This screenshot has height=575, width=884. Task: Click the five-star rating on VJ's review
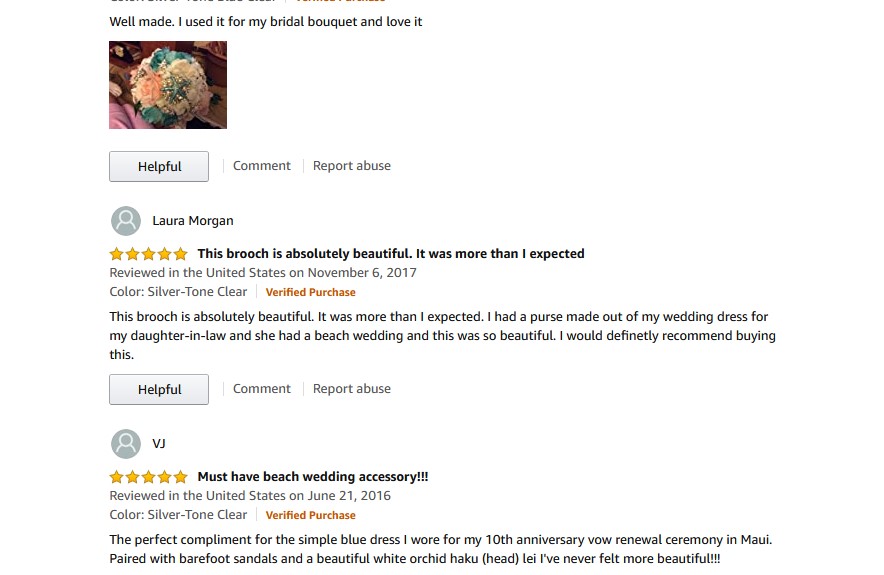148,477
